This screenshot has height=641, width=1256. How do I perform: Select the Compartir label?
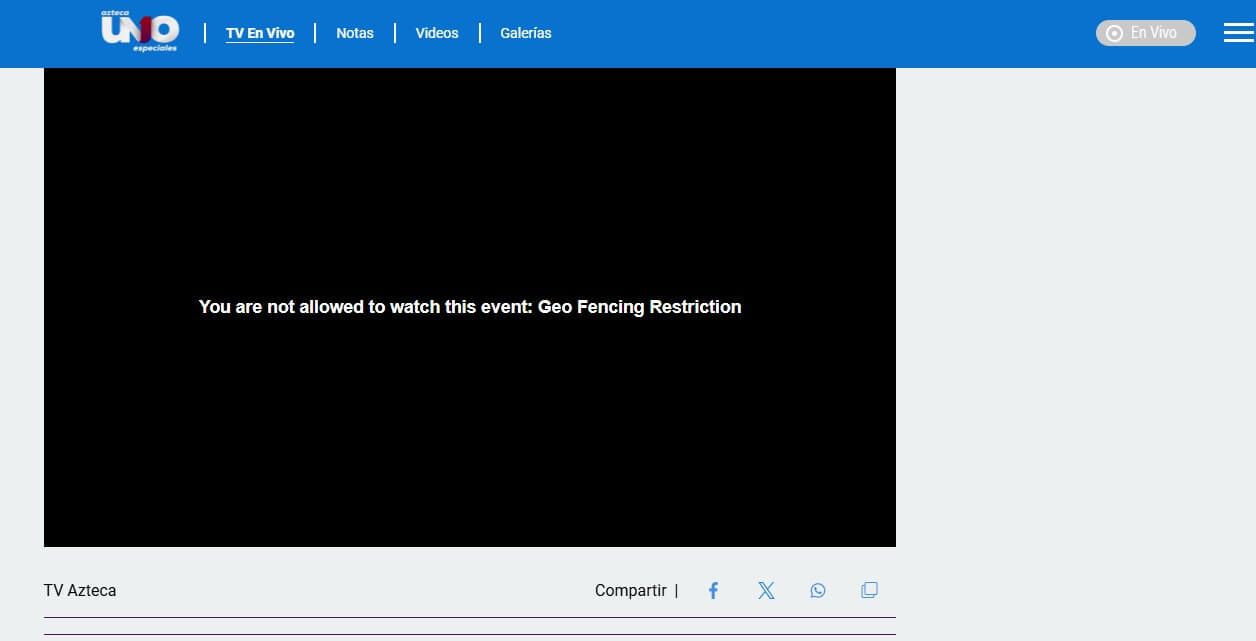[630, 591]
